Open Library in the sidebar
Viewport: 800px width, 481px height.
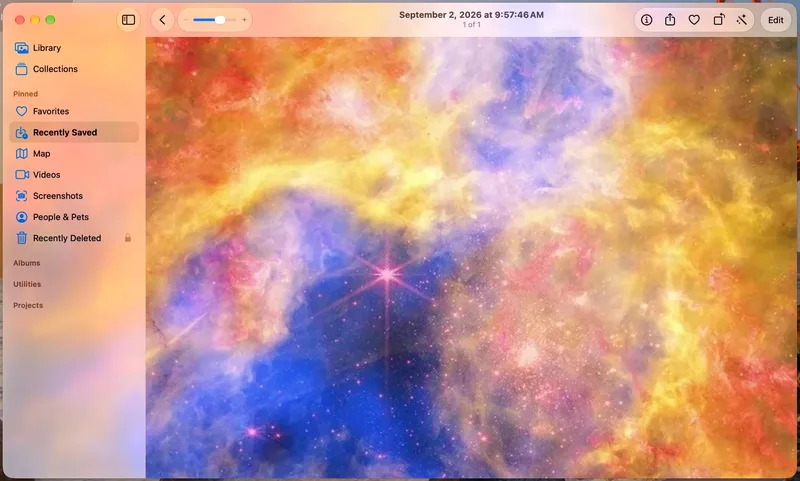click(74, 48)
